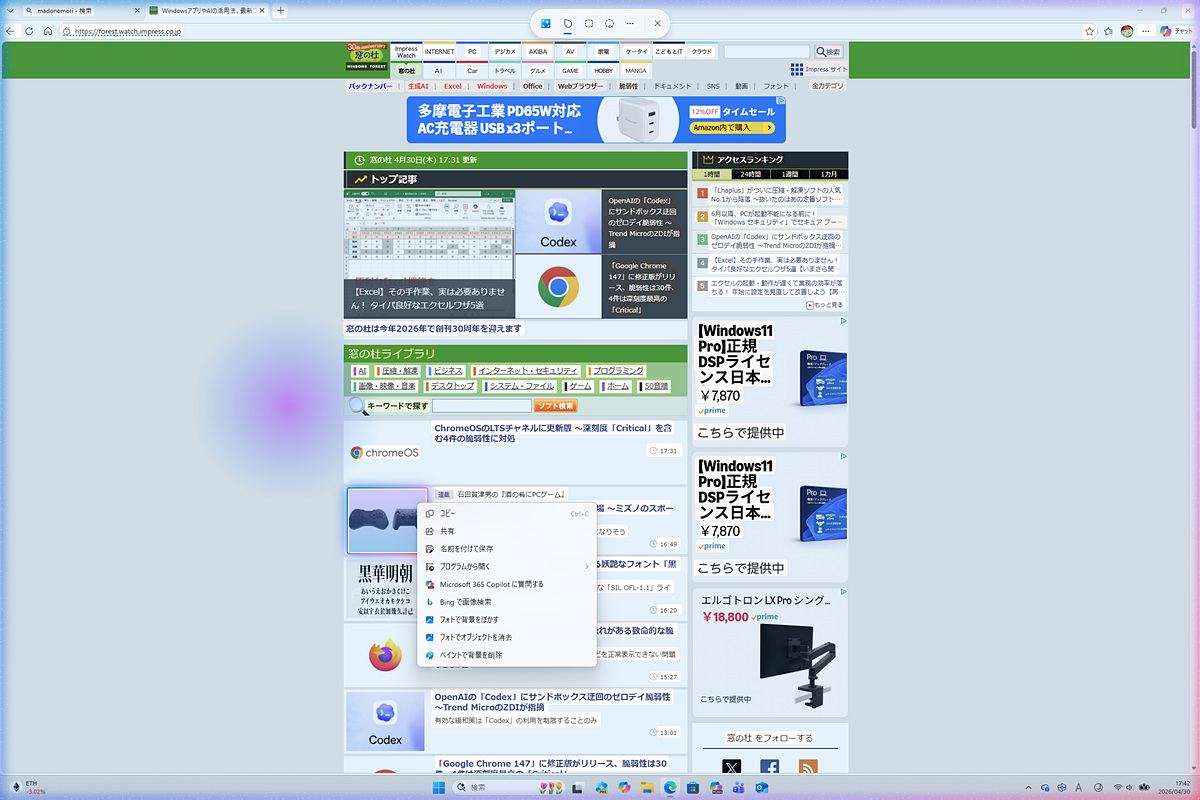1200x800 pixels.
Task: Click the orange ソフト検索 button
Action: point(555,406)
